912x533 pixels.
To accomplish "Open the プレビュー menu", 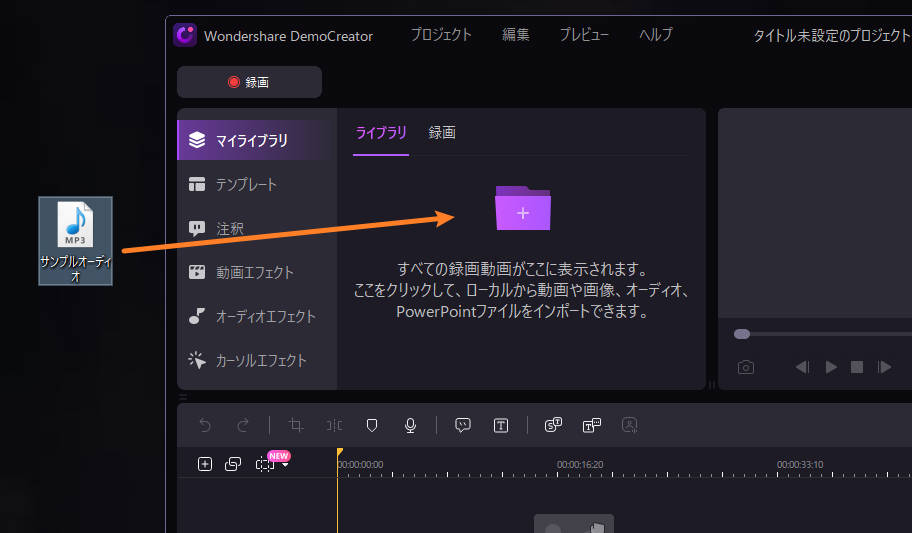I will pos(583,35).
